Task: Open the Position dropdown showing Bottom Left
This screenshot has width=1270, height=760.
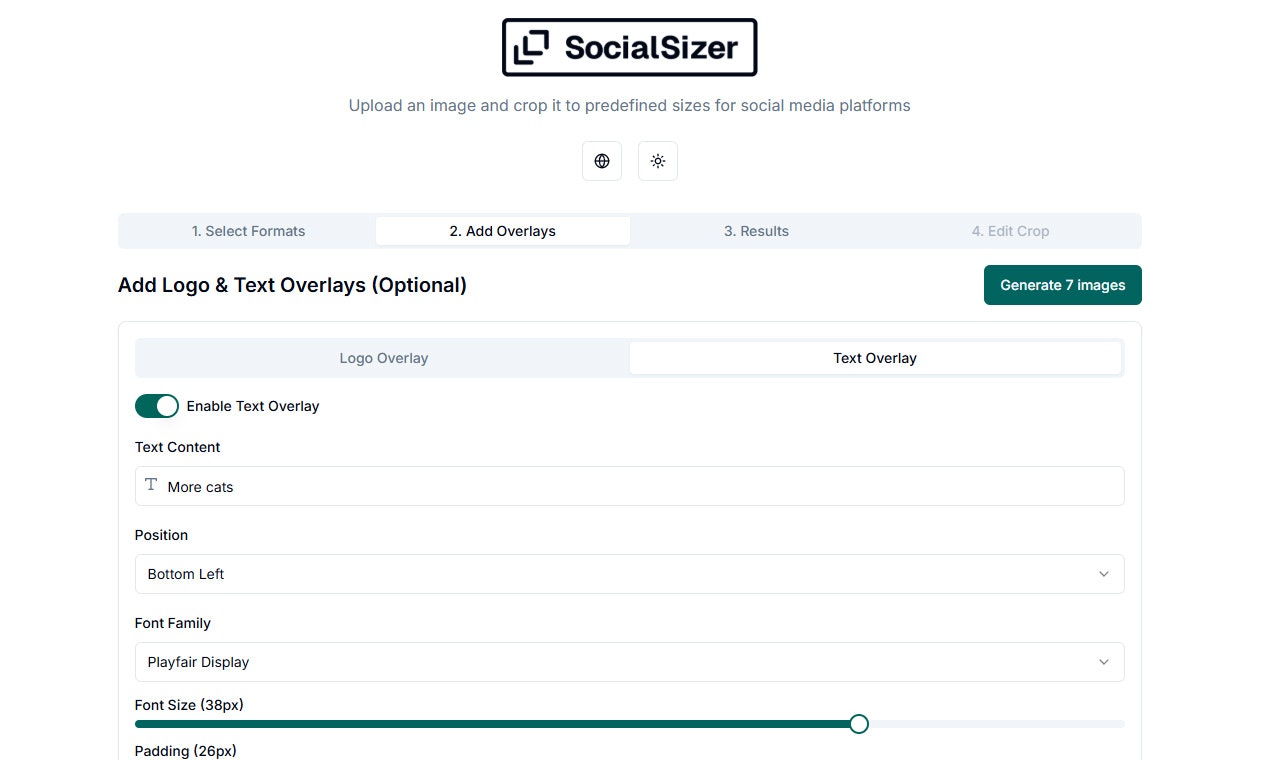Action: 630,574
